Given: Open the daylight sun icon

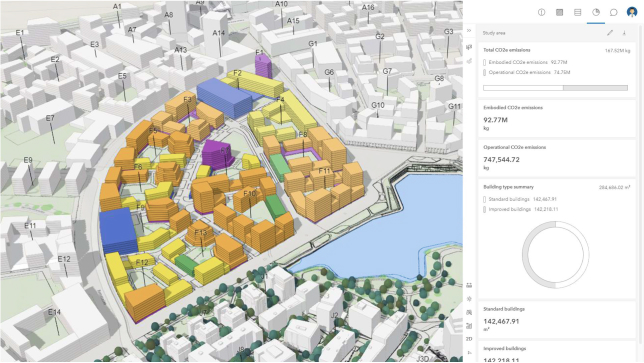Looking at the screenshot, I should coord(469,299).
